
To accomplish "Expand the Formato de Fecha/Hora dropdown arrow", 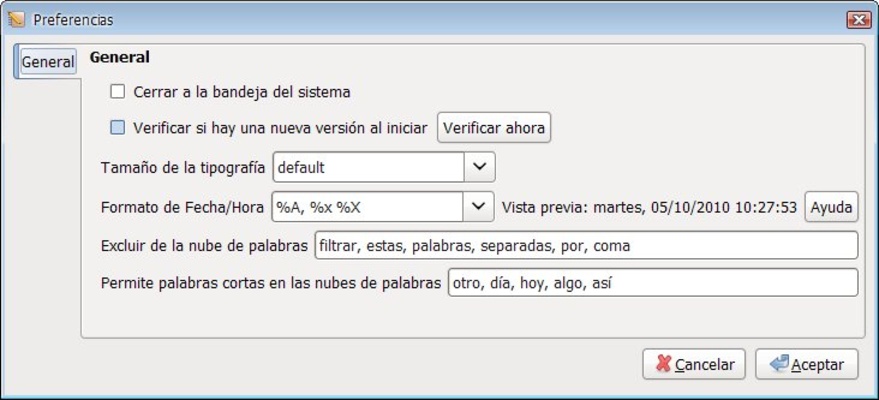I will coord(478,206).
